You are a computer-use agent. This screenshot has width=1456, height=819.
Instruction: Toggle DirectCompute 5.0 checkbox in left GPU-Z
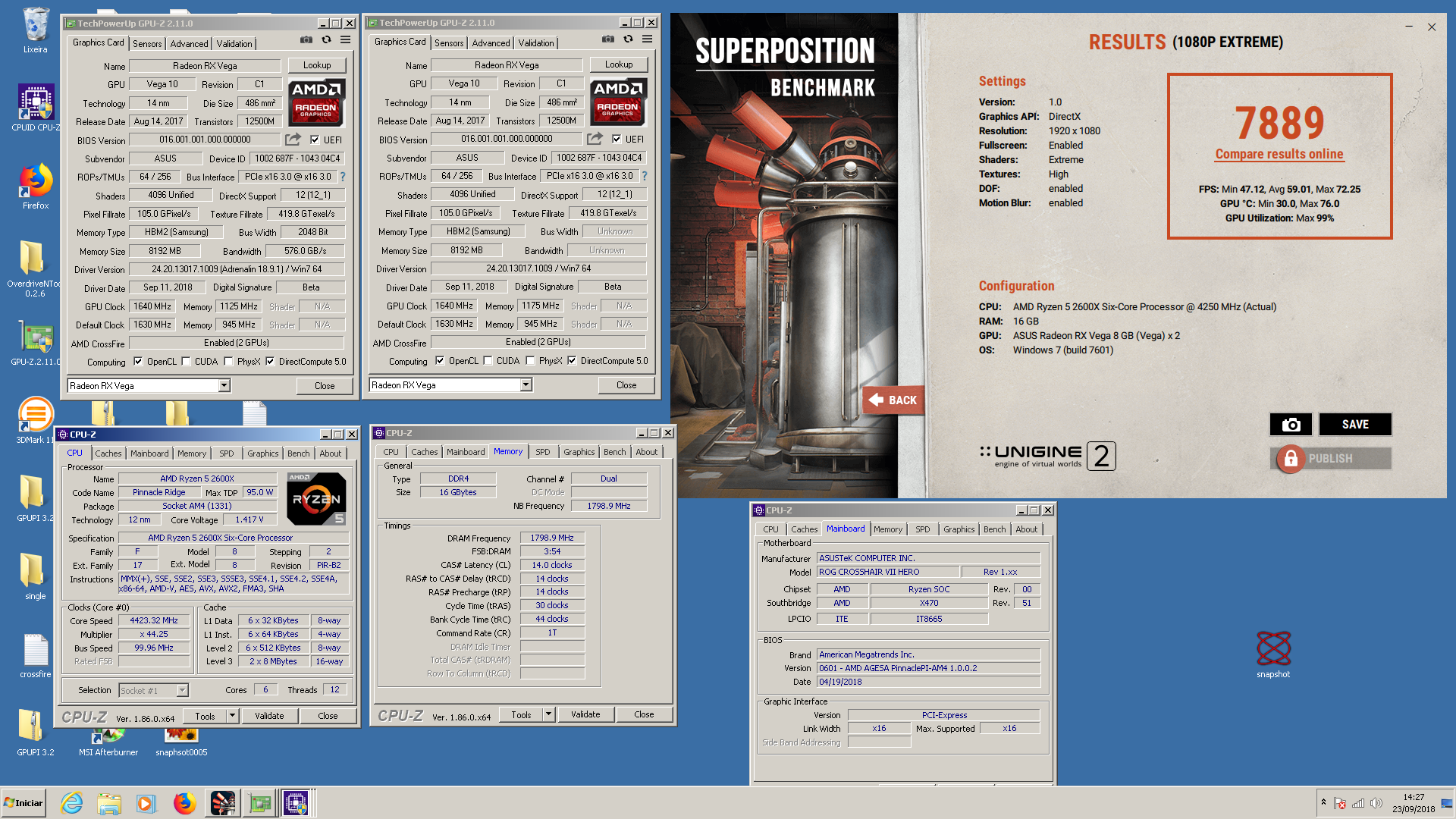270,362
